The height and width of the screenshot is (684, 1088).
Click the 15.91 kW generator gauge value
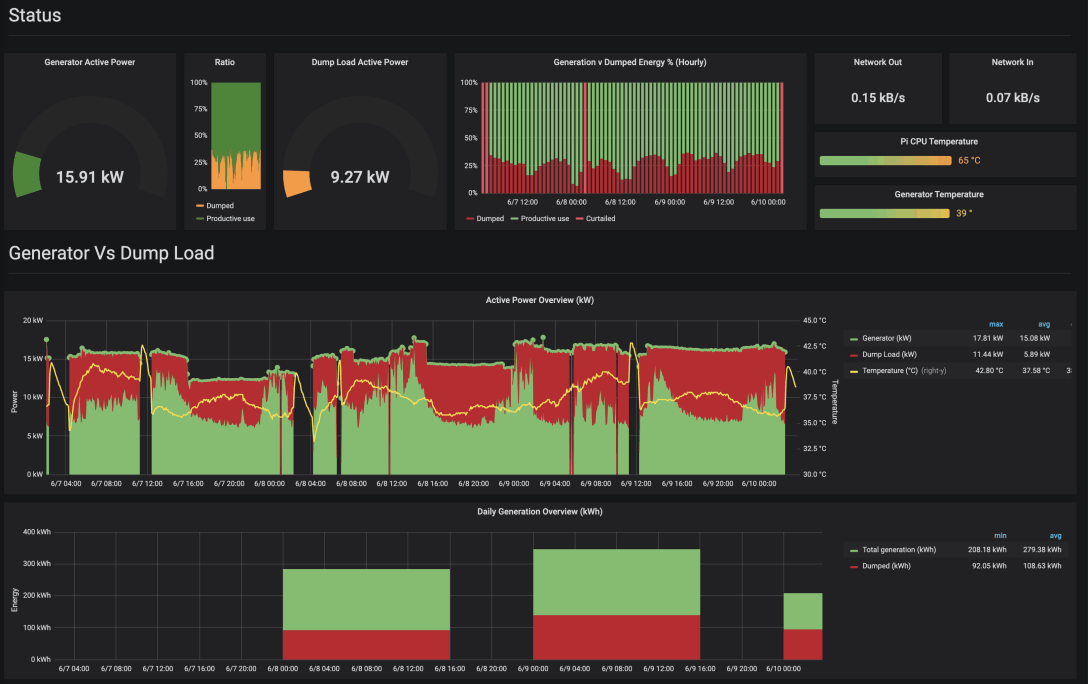(90, 178)
